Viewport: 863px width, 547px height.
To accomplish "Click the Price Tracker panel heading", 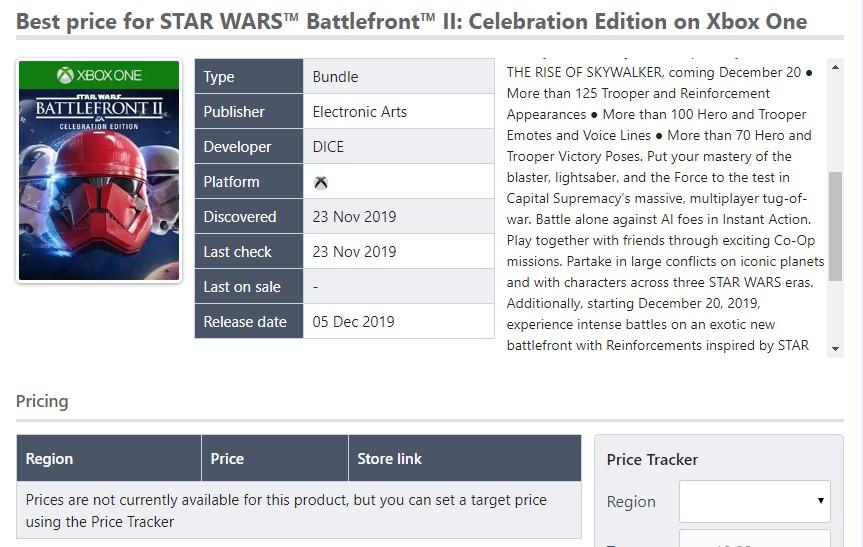I will (652, 460).
